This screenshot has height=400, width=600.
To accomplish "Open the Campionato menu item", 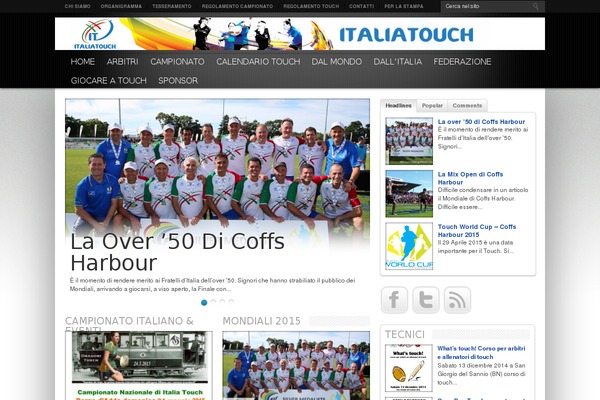I will pyautogui.click(x=177, y=62).
